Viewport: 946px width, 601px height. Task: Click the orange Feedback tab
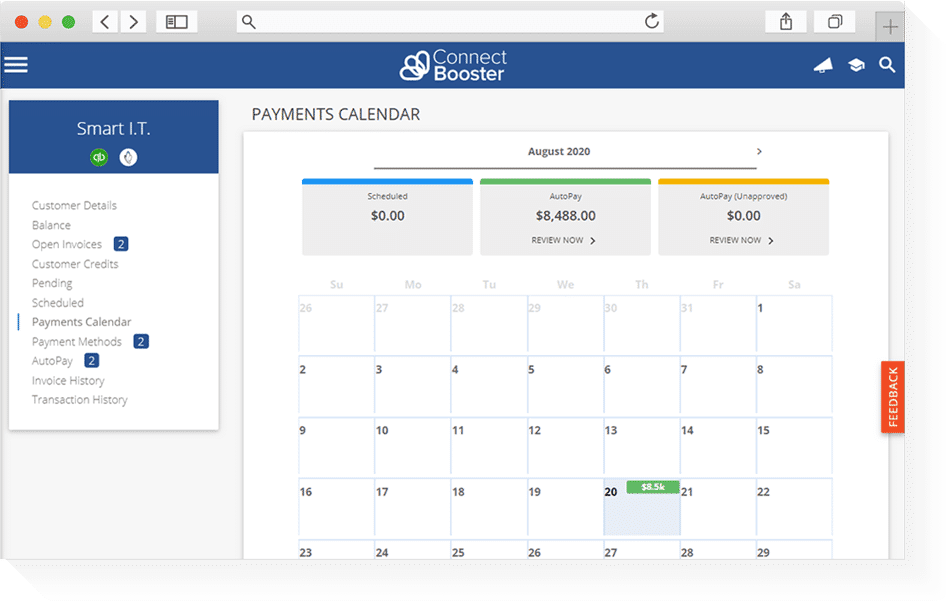point(892,397)
